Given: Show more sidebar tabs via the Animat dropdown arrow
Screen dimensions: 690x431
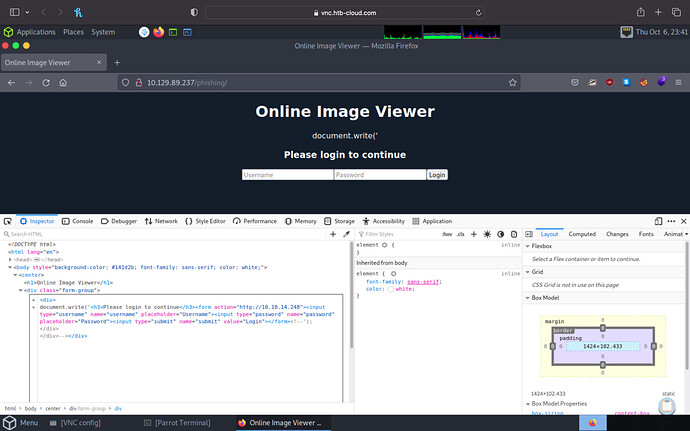Looking at the screenshot, I should tap(686, 234).
